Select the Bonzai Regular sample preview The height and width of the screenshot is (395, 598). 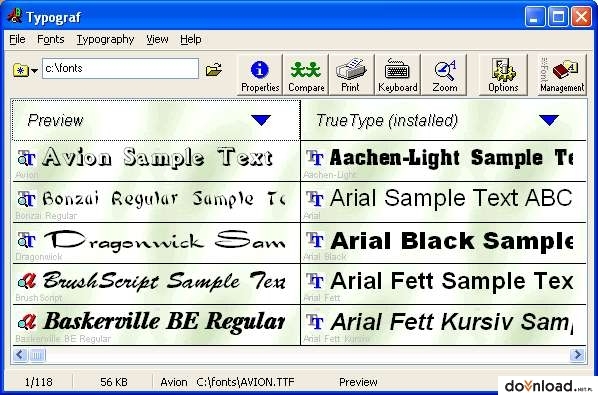[x=164, y=199]
